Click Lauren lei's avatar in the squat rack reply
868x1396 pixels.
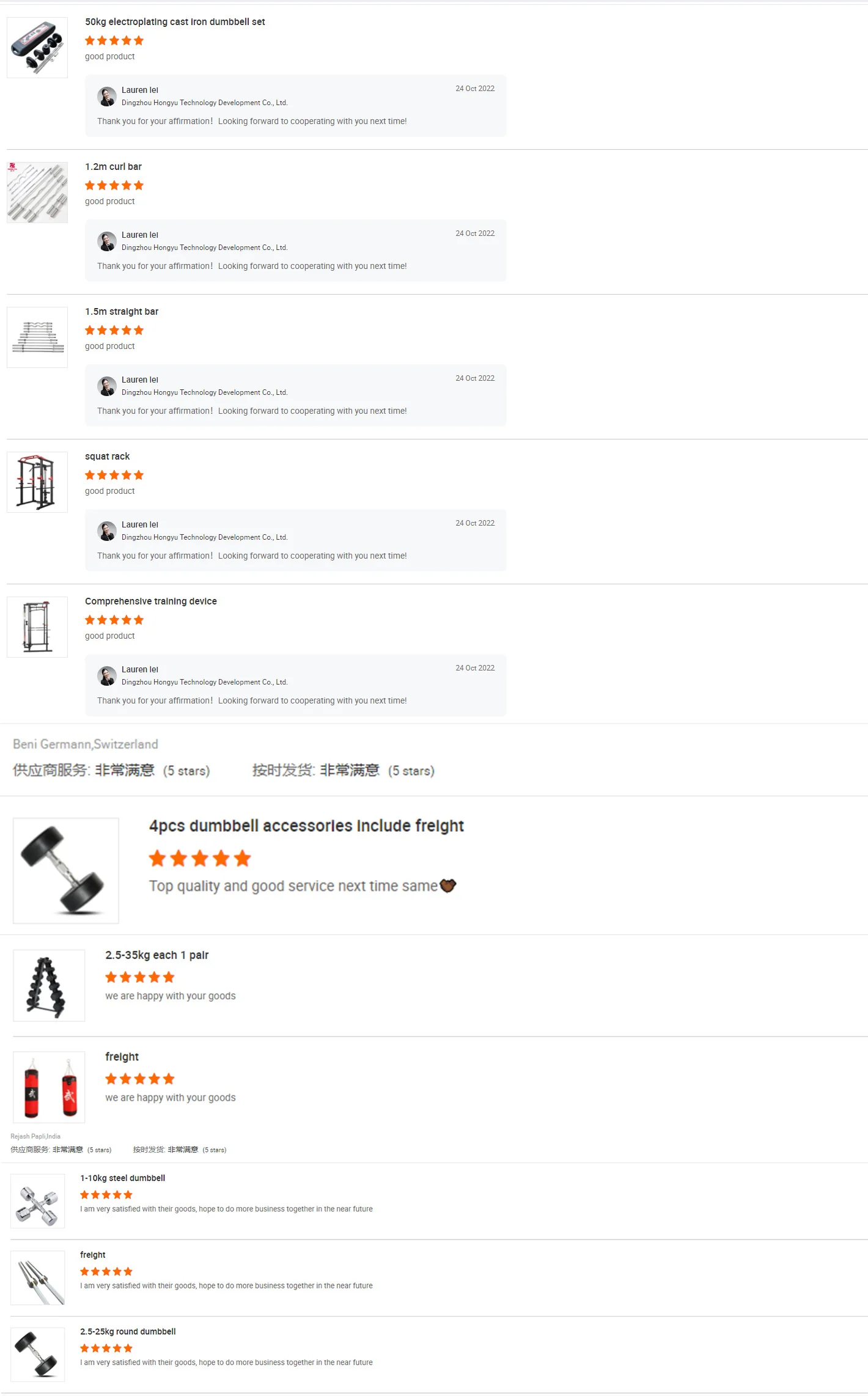106,531
